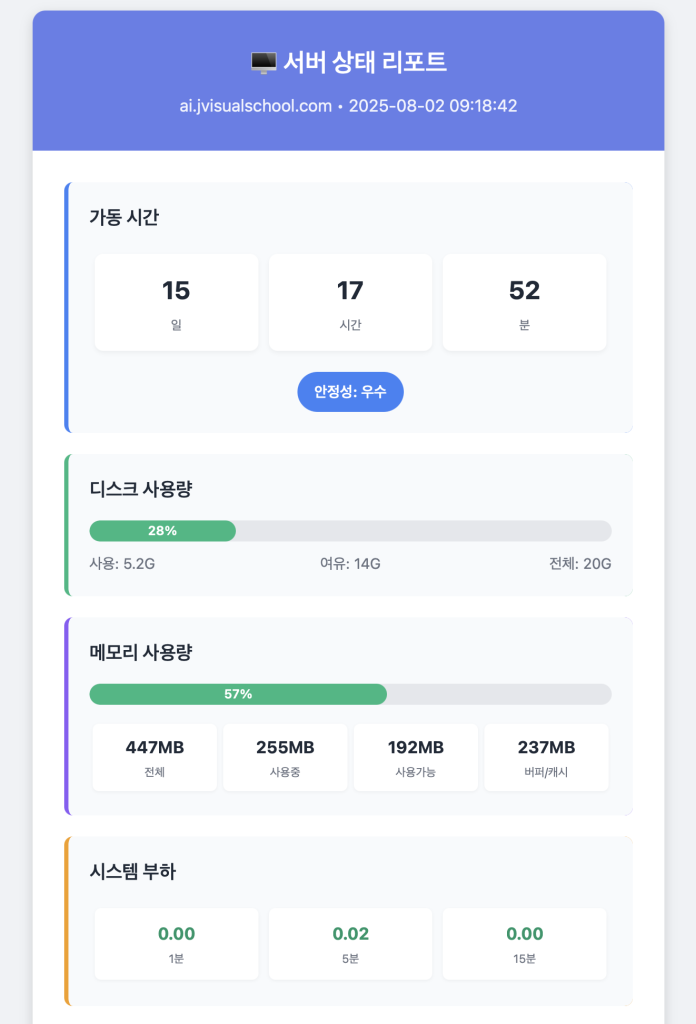Screen dimensions: 696x1024
Task: Select the 15 일 uptime card
Action: coord(176,302)
